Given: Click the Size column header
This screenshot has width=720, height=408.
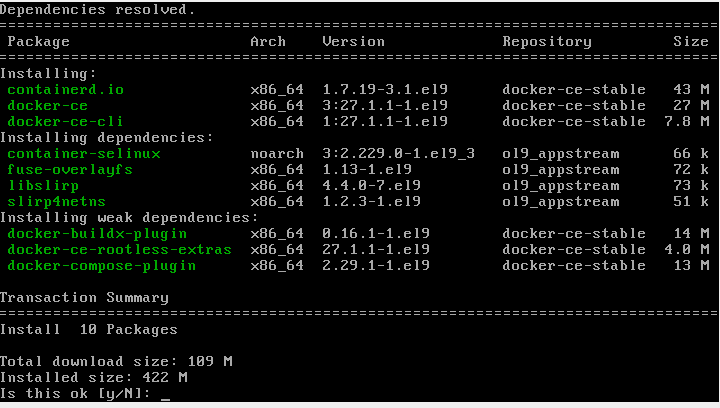Looking at the screenshot, I should coord(690,42).
